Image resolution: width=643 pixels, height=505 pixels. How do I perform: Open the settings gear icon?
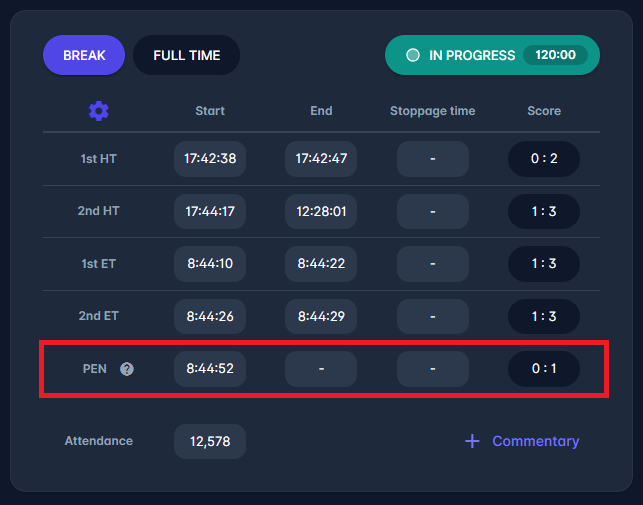tap(98, 111)
